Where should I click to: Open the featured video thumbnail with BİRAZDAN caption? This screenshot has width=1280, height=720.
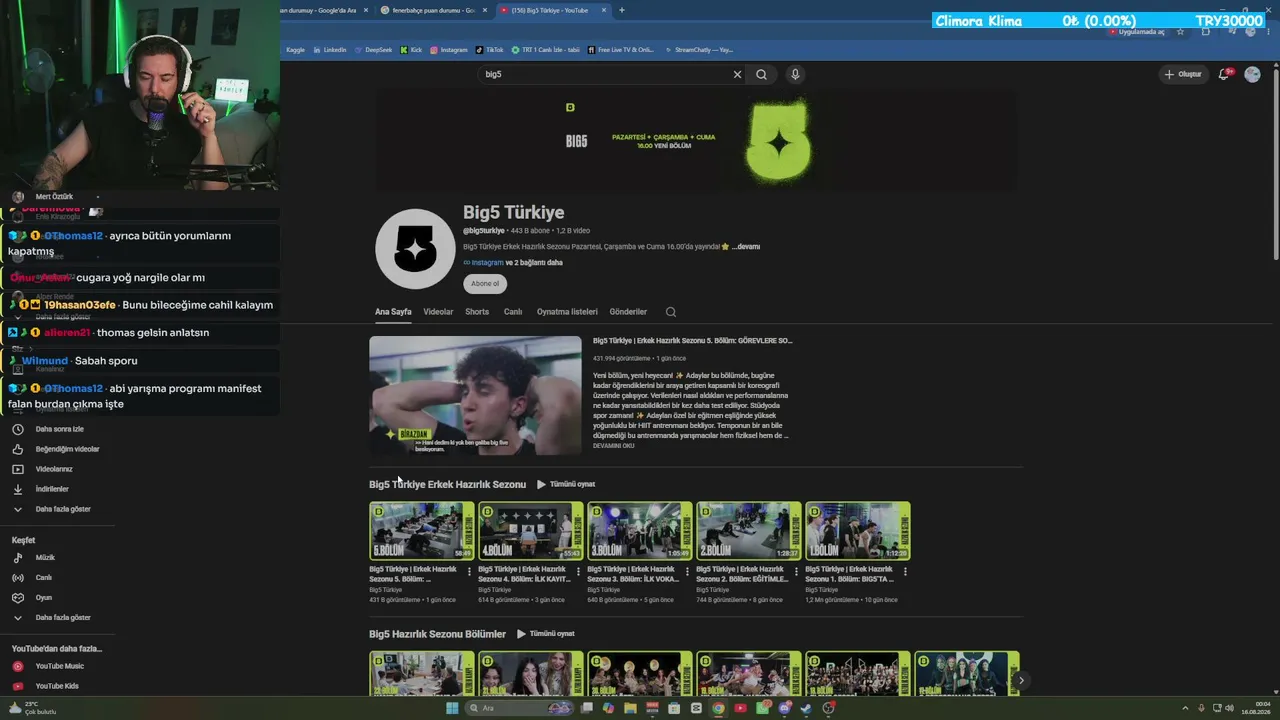[475, 396]
